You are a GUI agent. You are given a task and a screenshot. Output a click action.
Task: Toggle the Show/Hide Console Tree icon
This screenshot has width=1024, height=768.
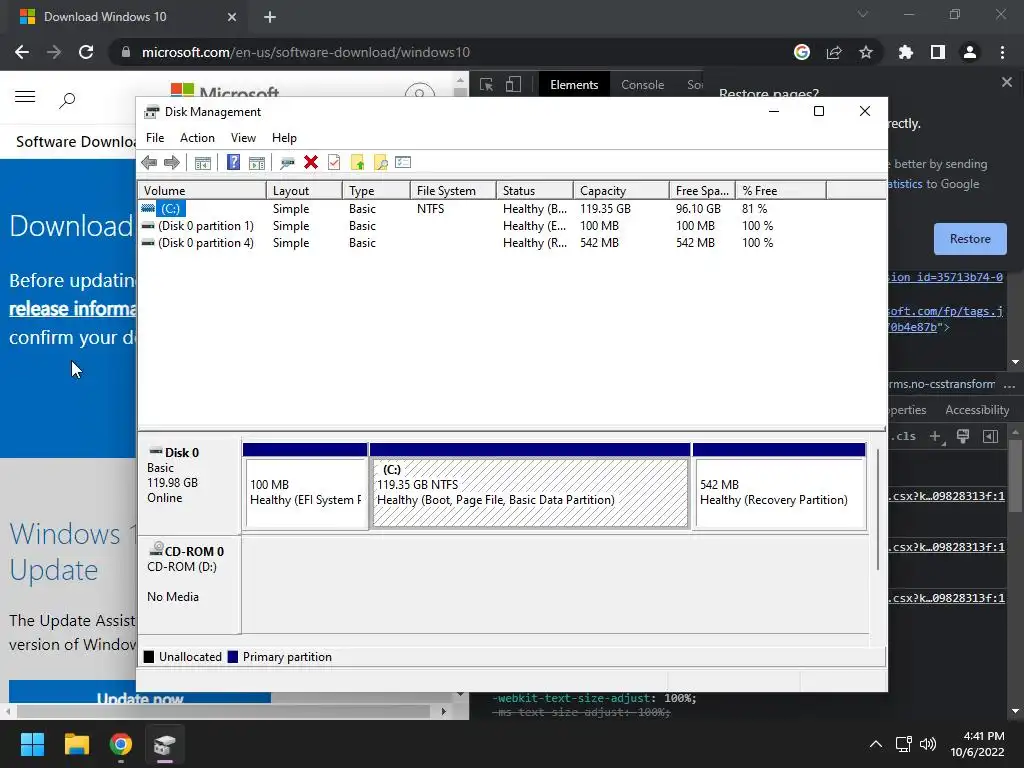pyautogui.click(x=203, y=163)
